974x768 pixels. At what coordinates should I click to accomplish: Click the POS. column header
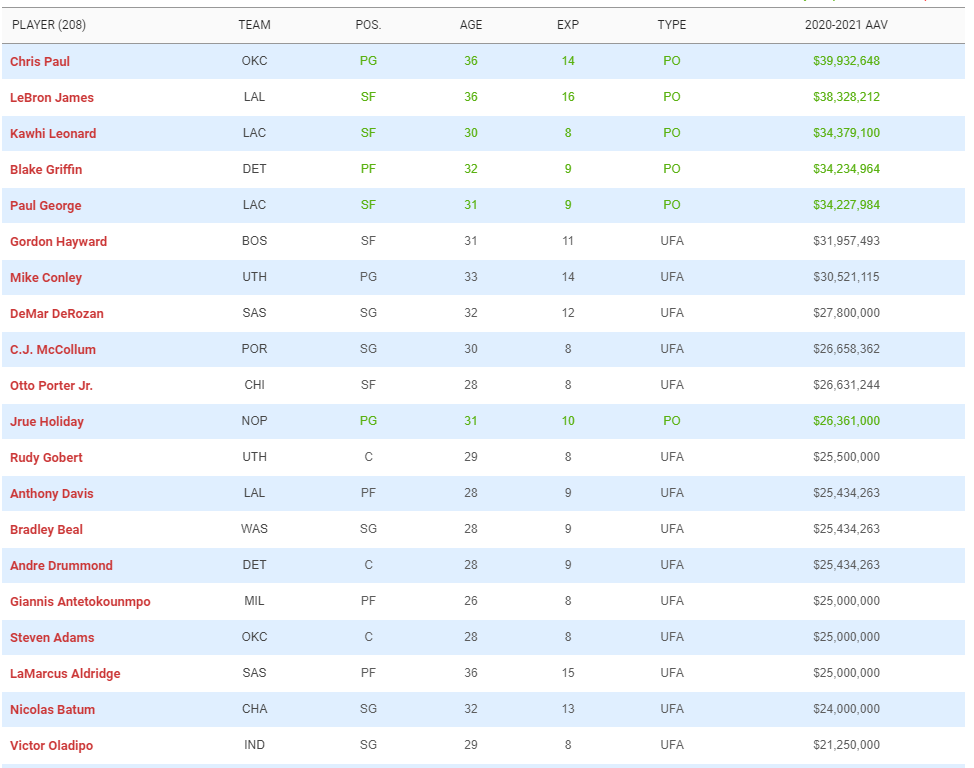click(x=368, y=25)
